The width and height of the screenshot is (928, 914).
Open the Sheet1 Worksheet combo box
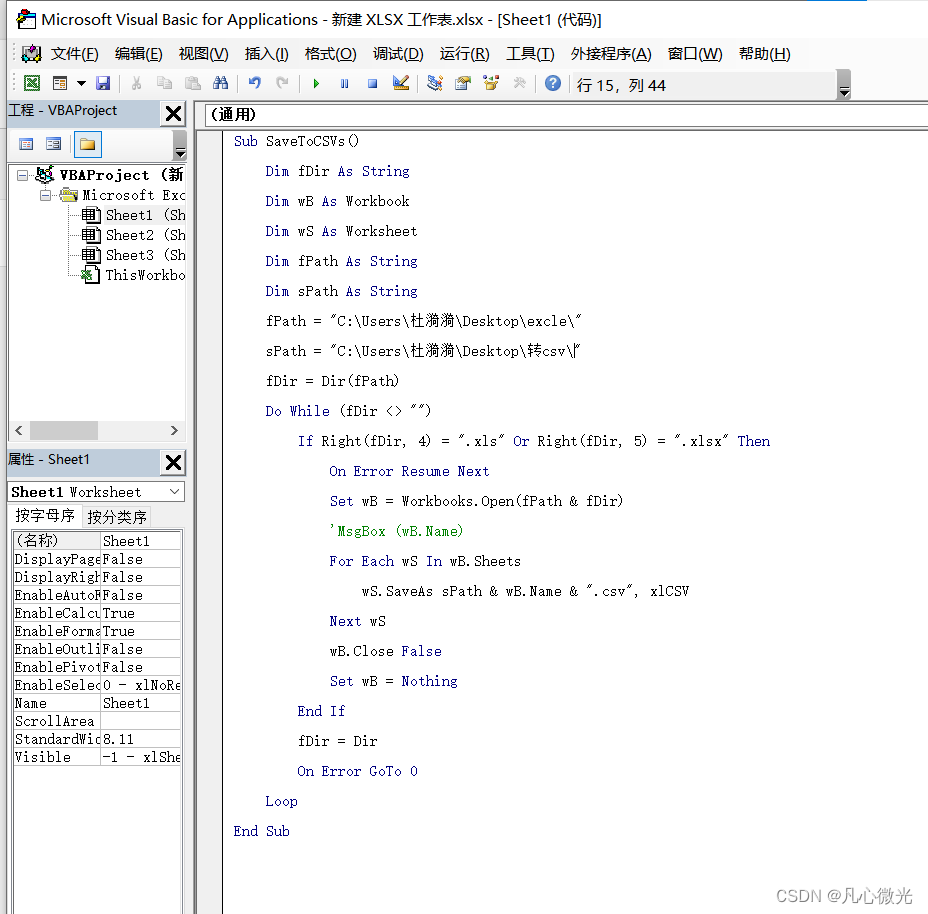point(95,491)
